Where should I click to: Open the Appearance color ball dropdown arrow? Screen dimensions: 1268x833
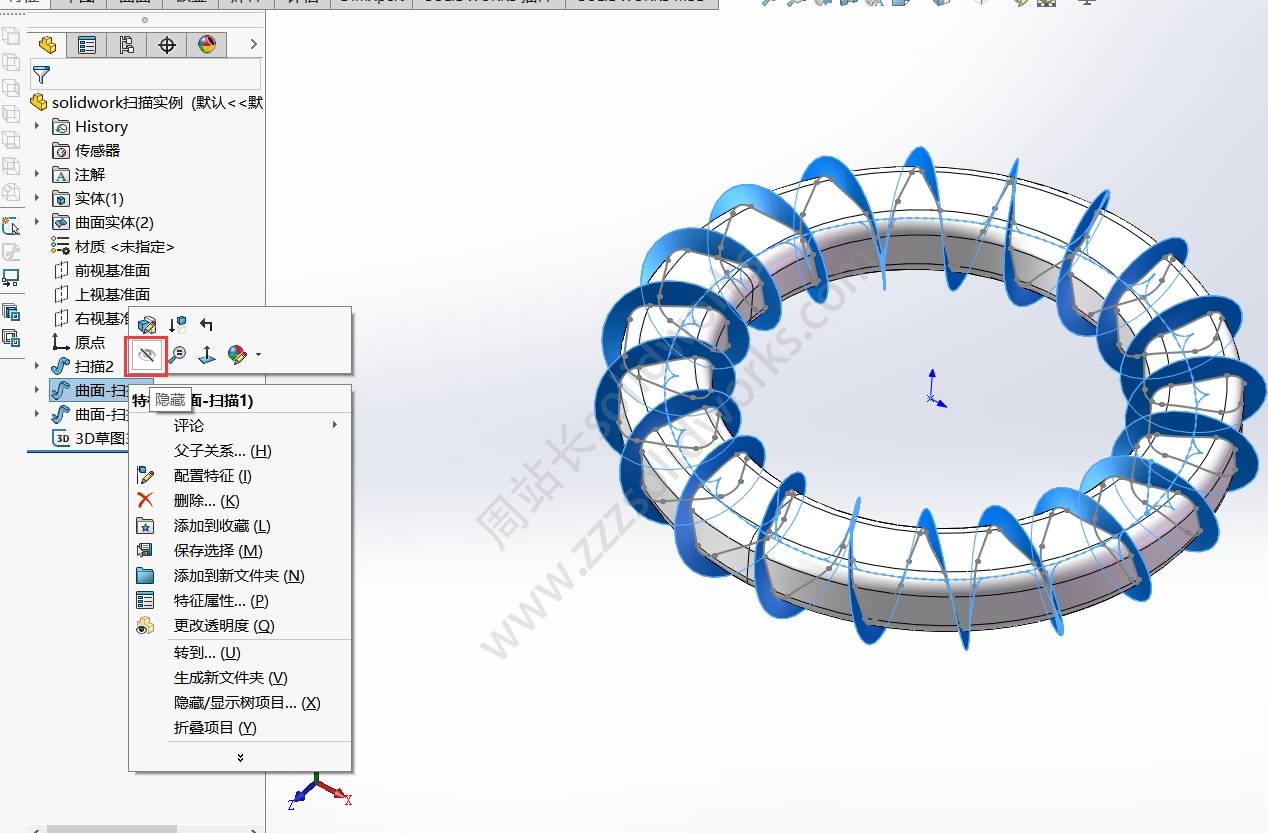point(259,355)
